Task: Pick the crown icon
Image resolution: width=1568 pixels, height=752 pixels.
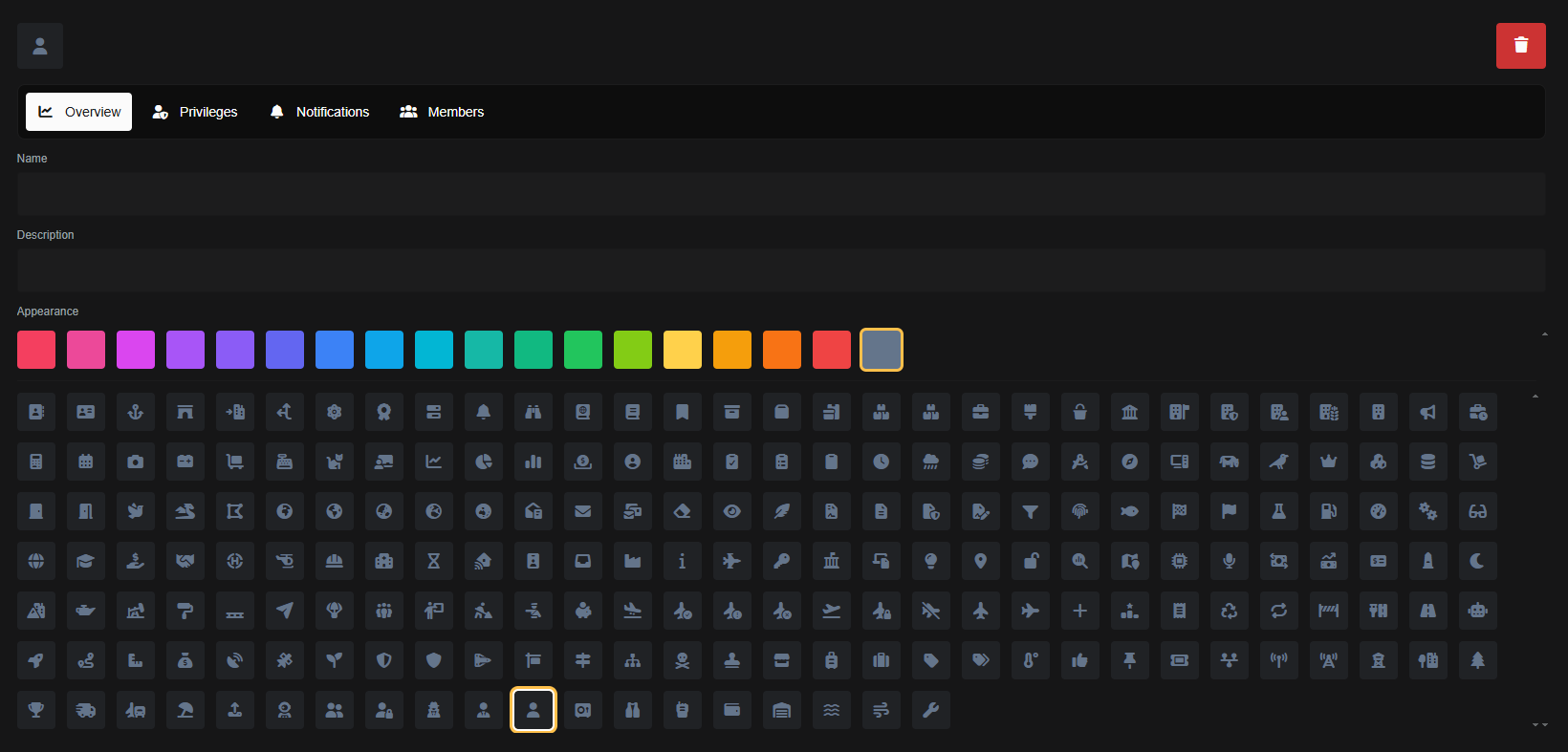Action: click(x=1328, y=462)
